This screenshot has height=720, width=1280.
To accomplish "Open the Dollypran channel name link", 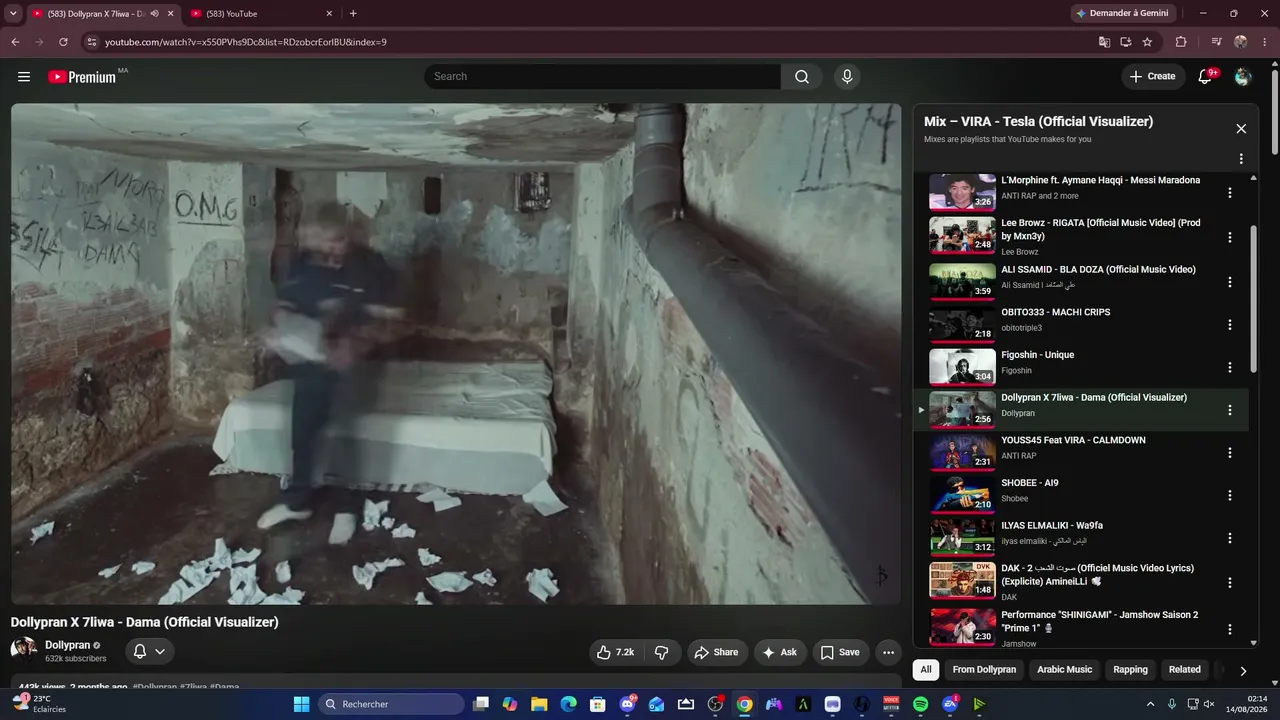I will point(67,645).
